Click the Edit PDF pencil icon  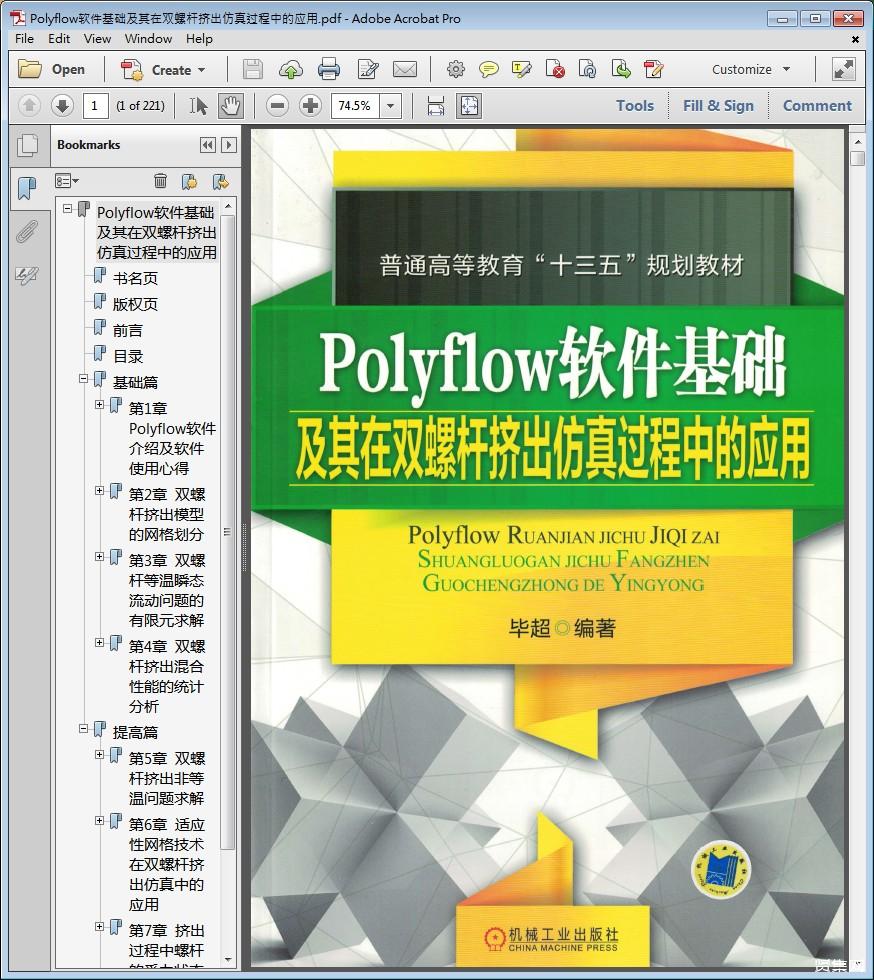654,69
